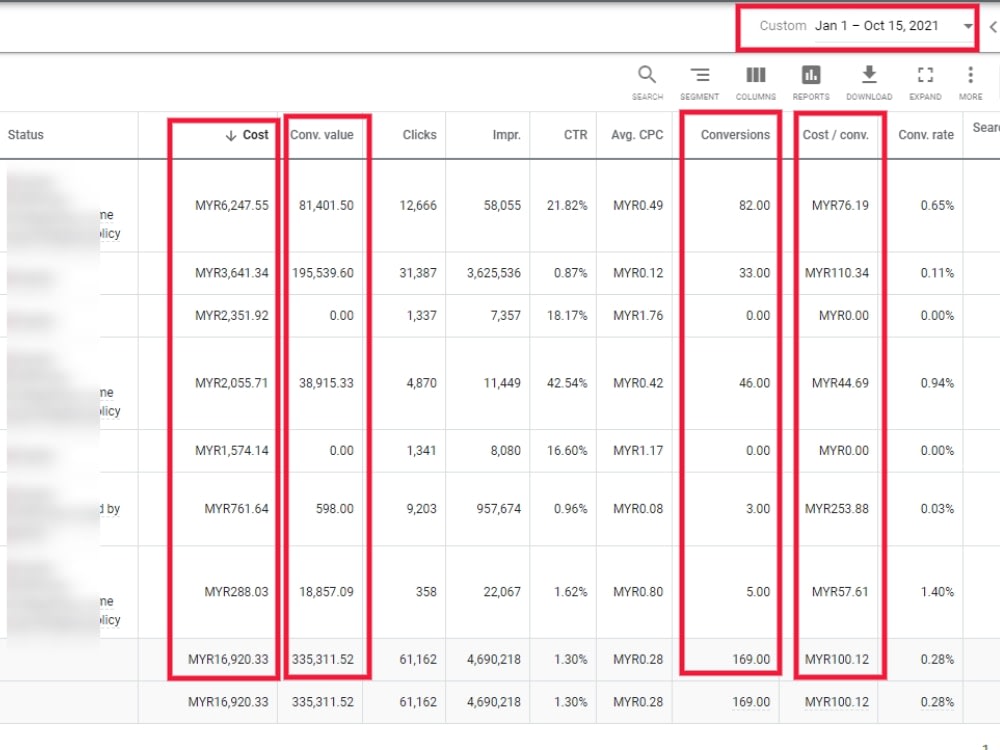Click conversion rate 0.65%

(x=937, y=205)
